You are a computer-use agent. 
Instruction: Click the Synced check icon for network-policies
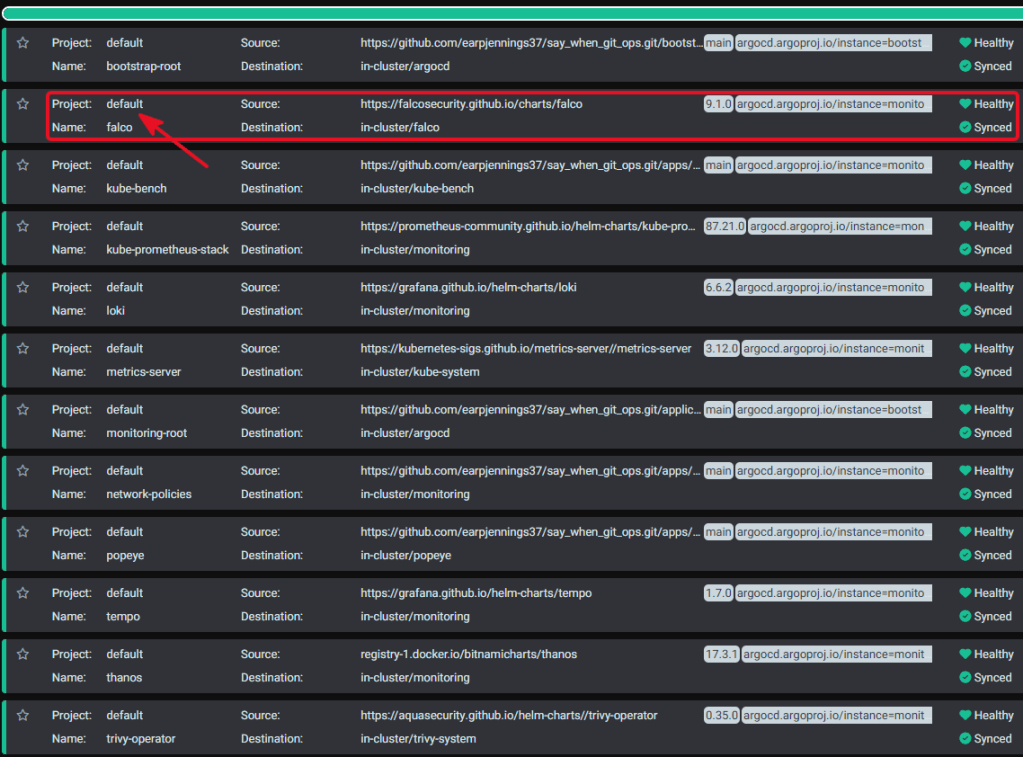coord(965,494)
